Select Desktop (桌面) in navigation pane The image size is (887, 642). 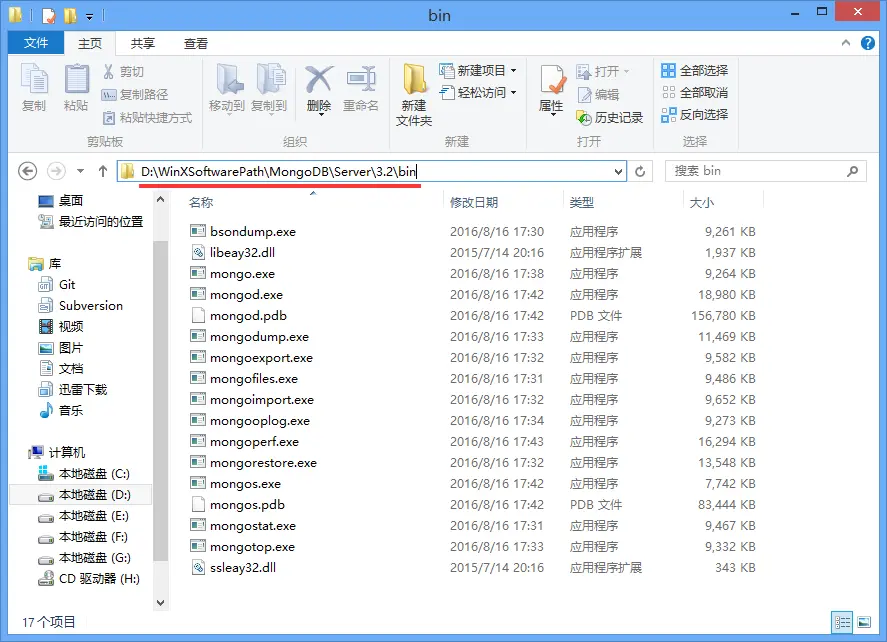click(61, 201)
